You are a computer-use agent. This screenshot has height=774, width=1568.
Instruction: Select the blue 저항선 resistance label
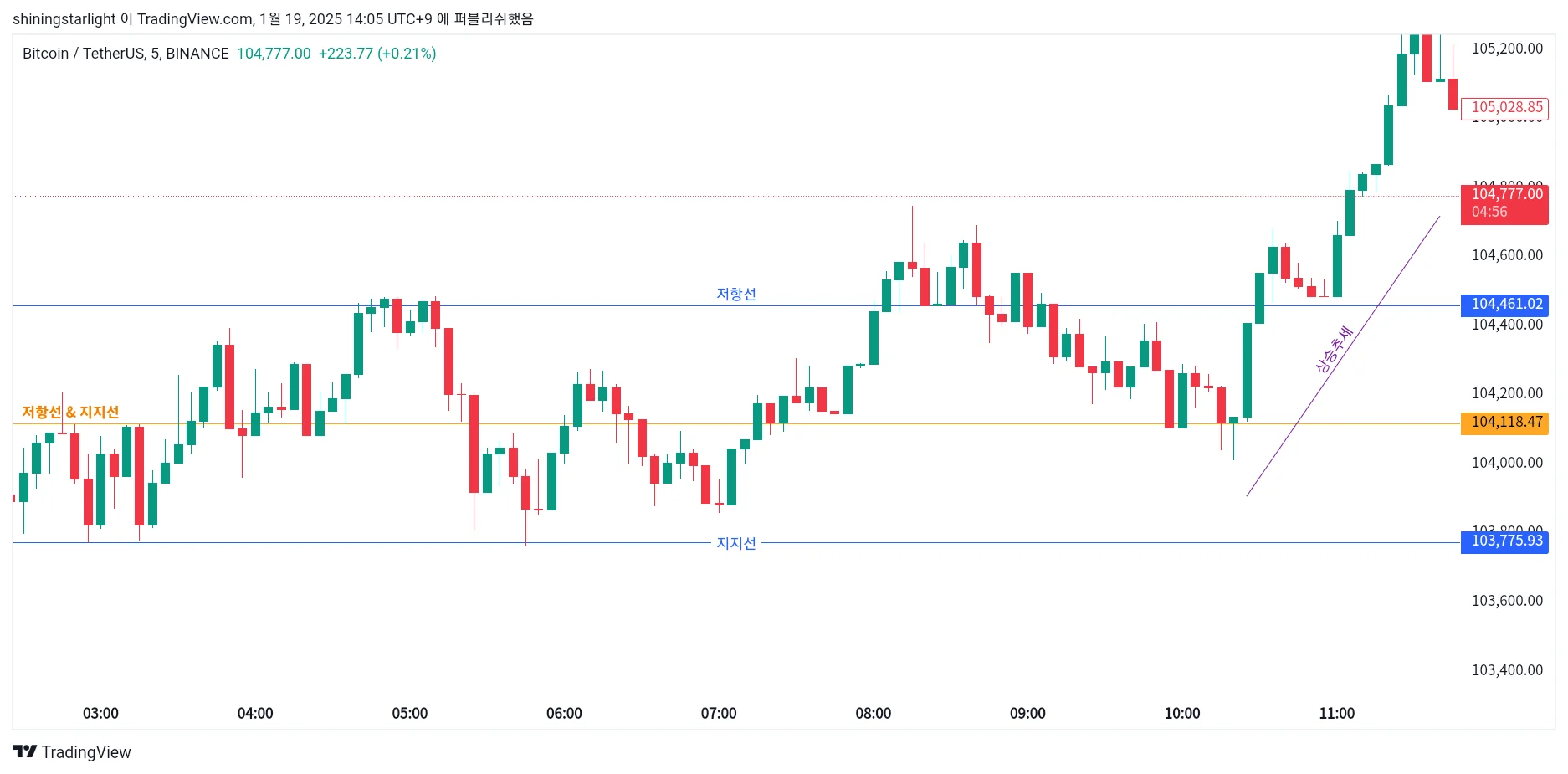[735, 294]
